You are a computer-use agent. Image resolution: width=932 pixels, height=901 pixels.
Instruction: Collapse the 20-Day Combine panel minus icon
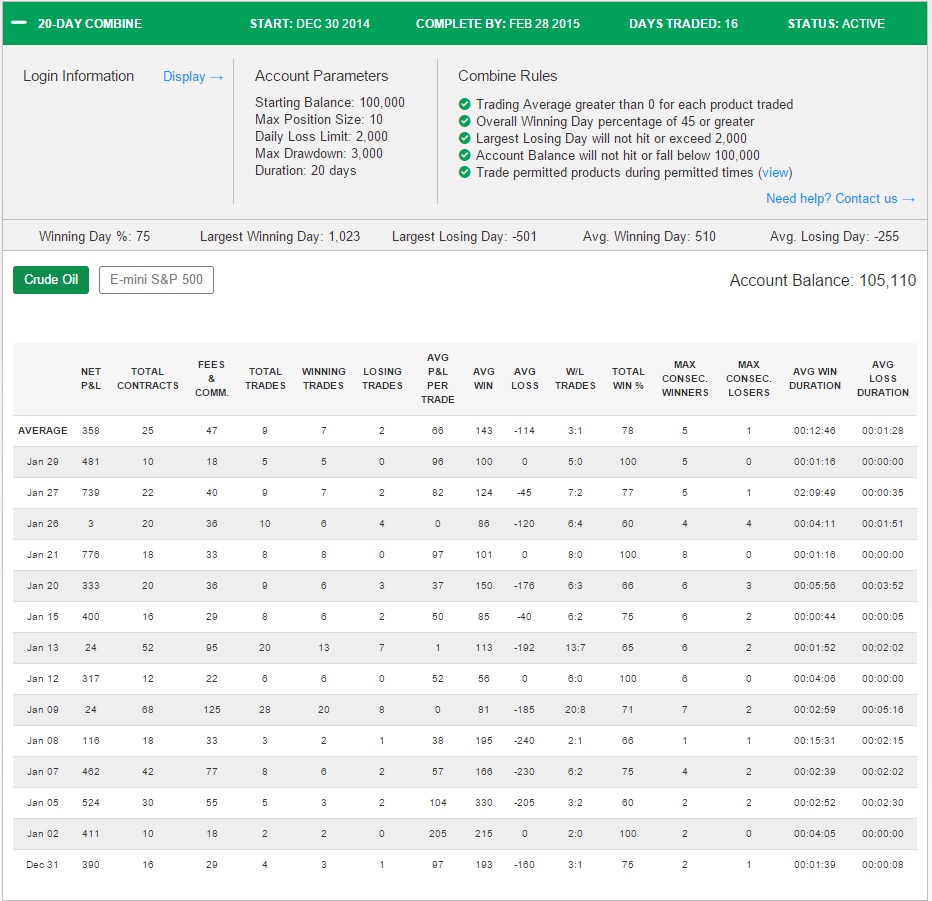pos(19,23)
